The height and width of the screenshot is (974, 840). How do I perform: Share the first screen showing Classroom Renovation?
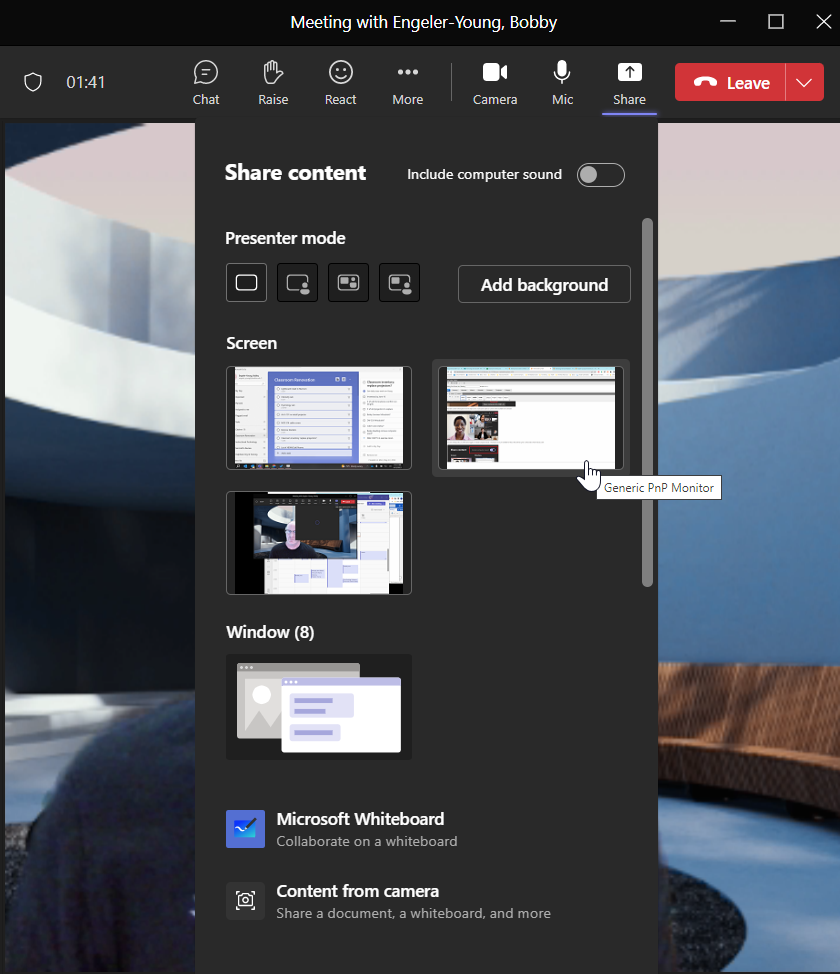click(x=319, y=418)
